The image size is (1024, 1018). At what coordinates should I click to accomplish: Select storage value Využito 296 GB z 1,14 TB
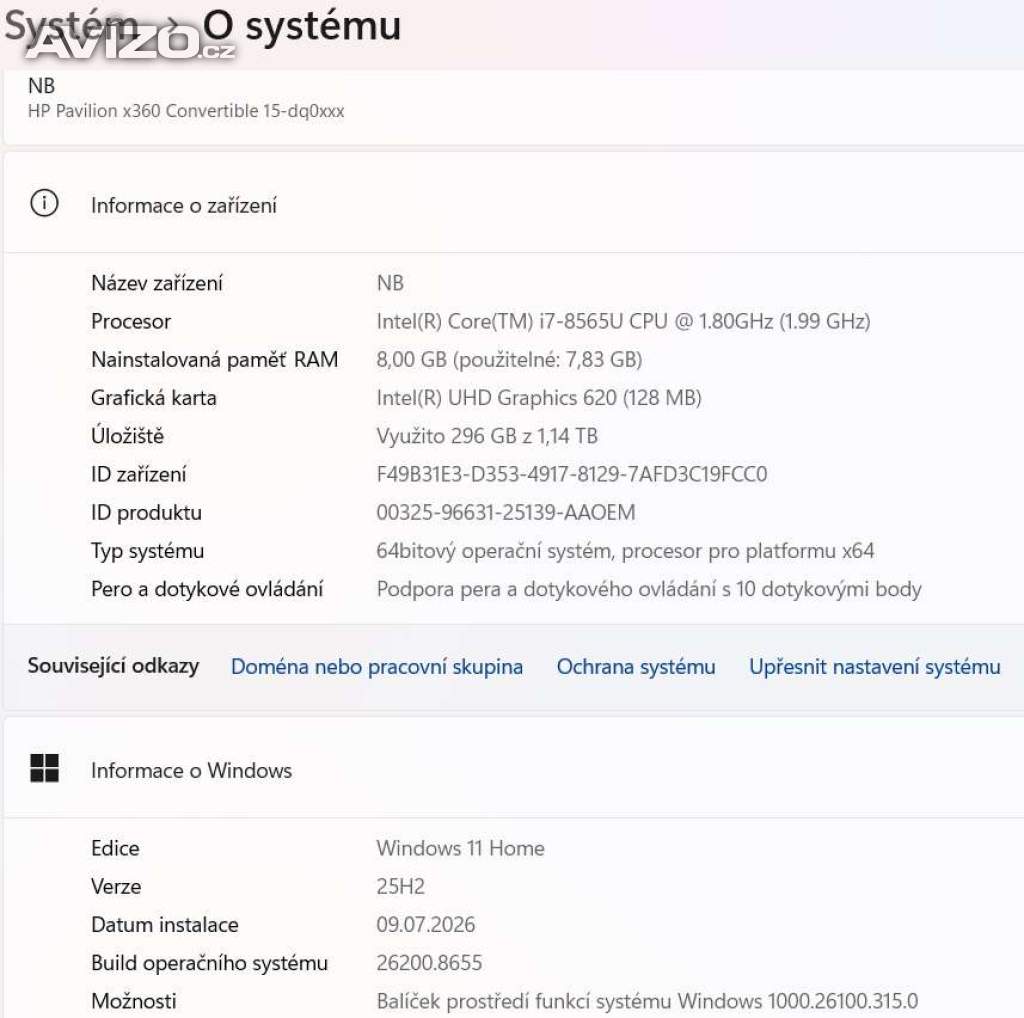[x=487, y=436]
